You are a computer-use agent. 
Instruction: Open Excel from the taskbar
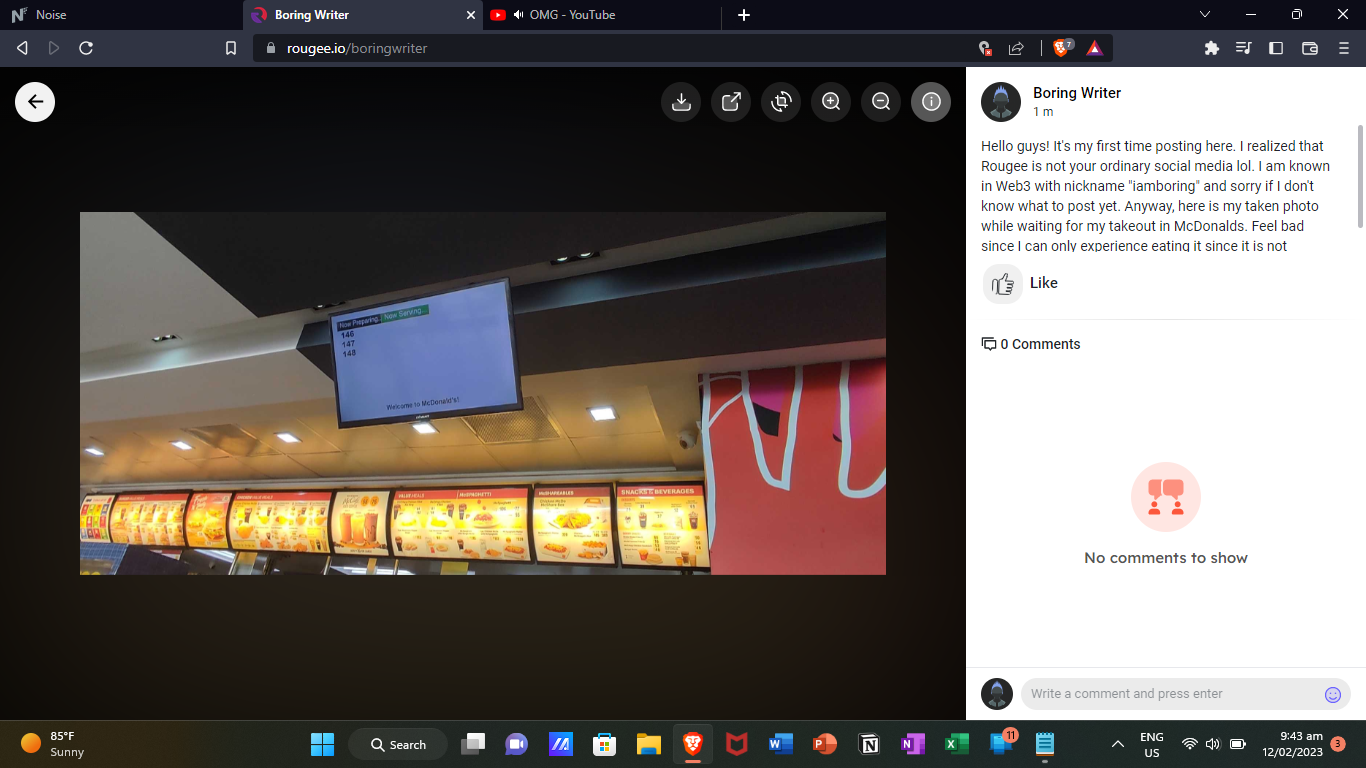[x=957, y=744]
